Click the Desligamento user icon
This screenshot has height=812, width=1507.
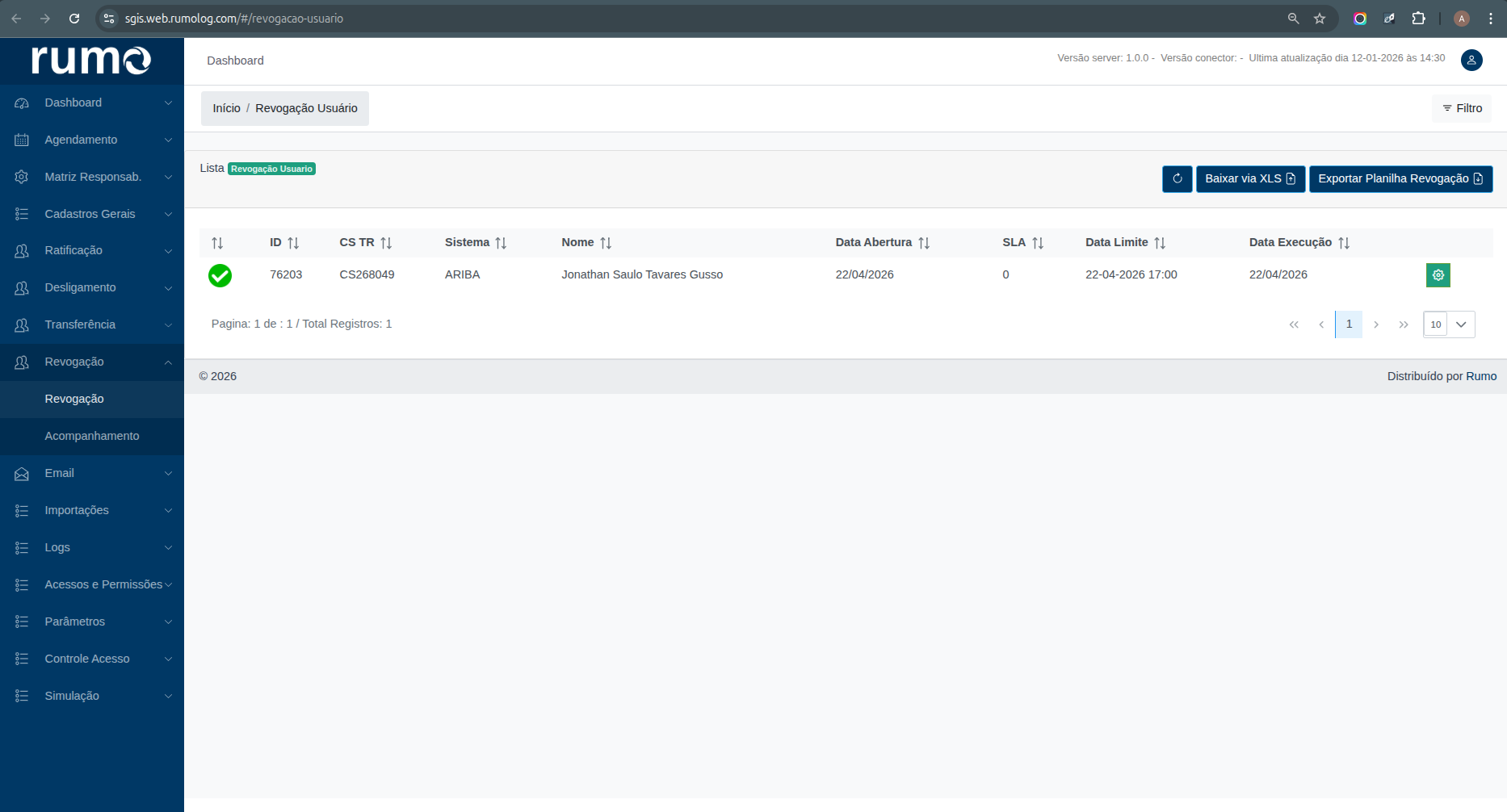[22, 288]
